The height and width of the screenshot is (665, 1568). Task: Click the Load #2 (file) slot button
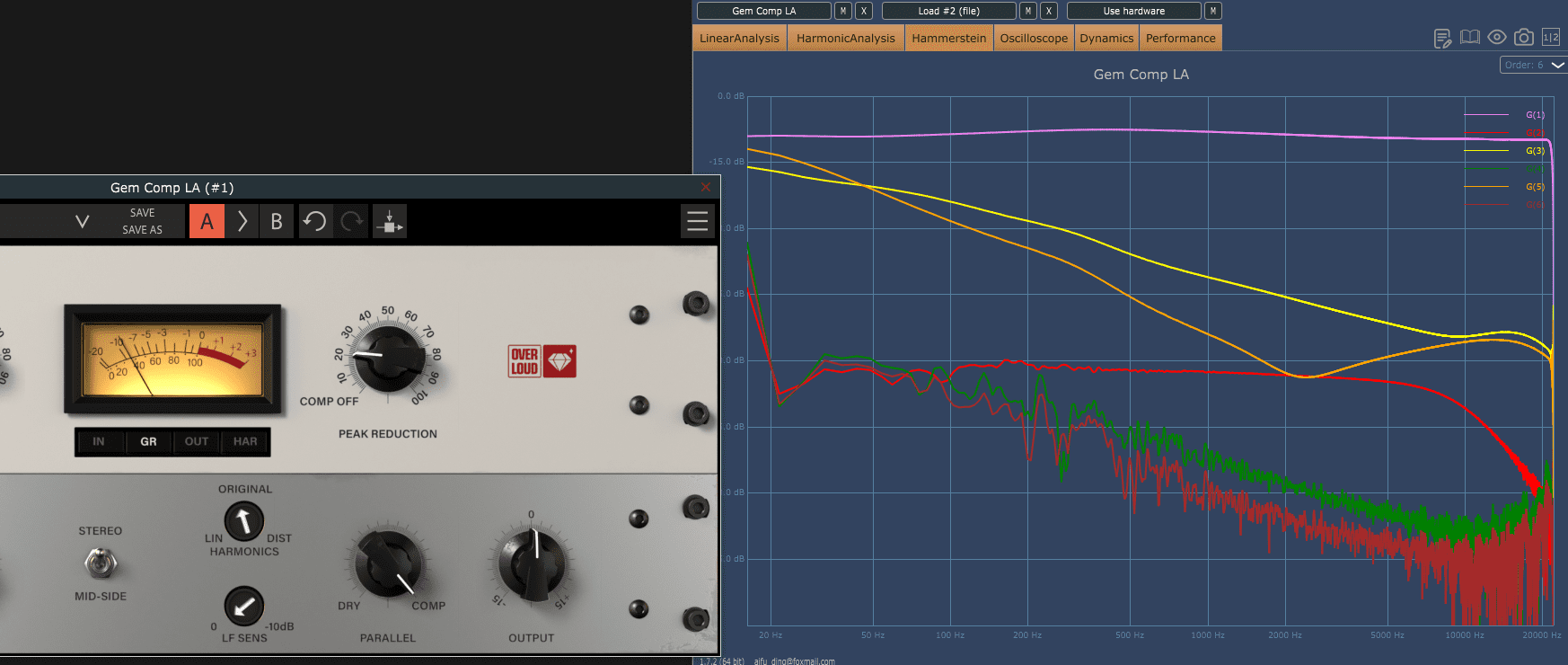[949, 11]
